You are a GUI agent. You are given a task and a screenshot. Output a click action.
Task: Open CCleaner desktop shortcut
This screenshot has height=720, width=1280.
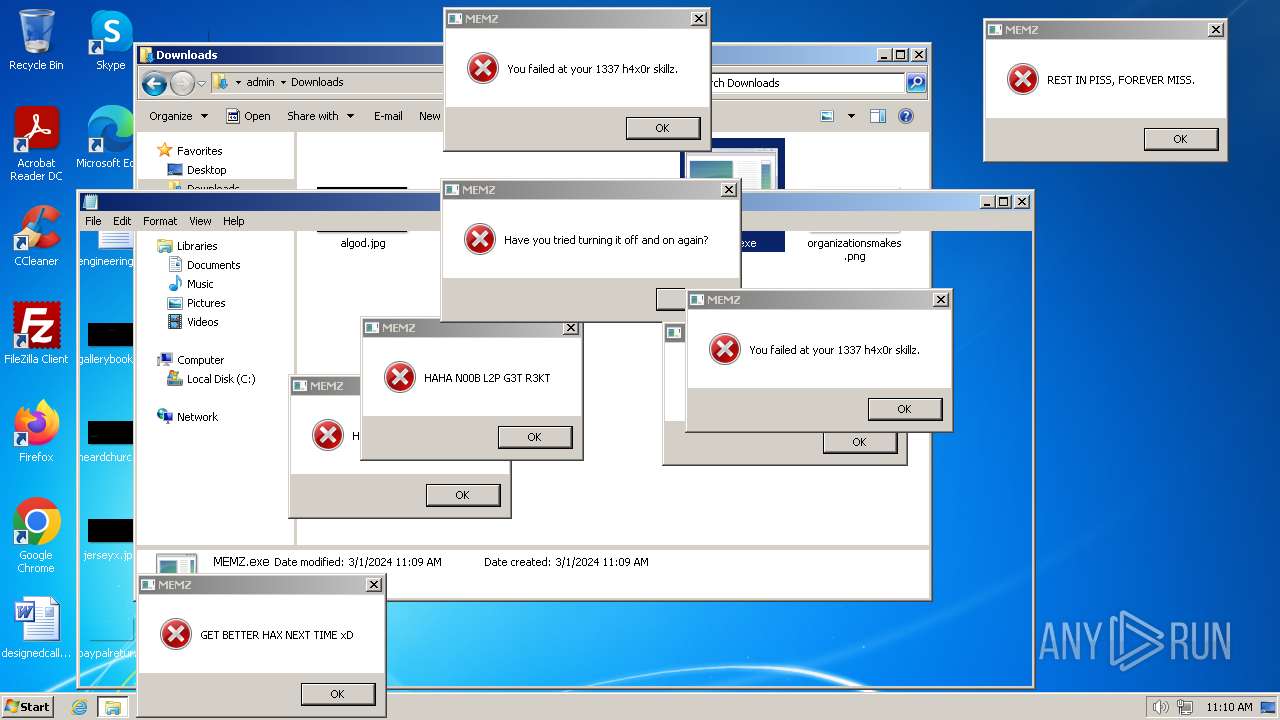coord(36,236)
